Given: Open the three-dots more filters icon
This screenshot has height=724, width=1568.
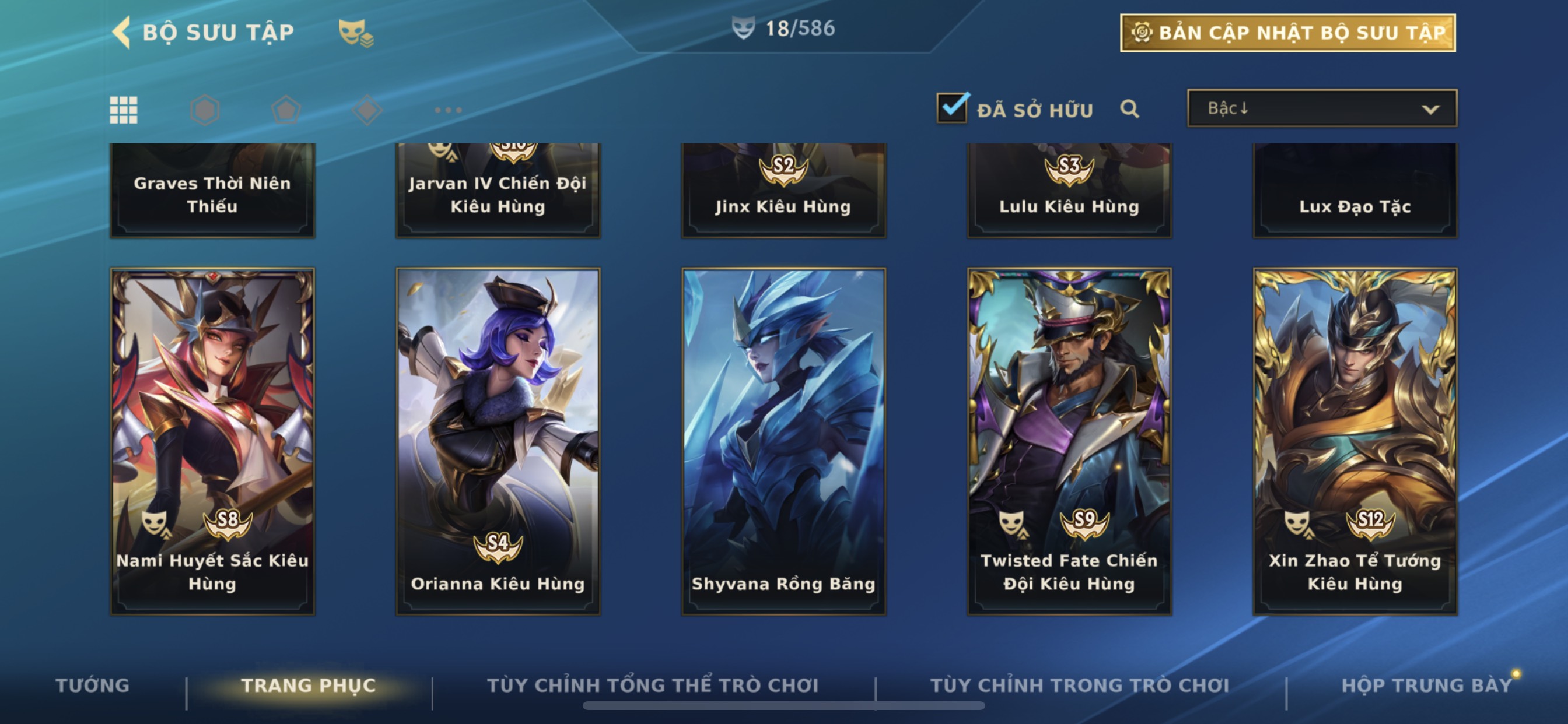Looking at the screenshot, I should point(449,110).
